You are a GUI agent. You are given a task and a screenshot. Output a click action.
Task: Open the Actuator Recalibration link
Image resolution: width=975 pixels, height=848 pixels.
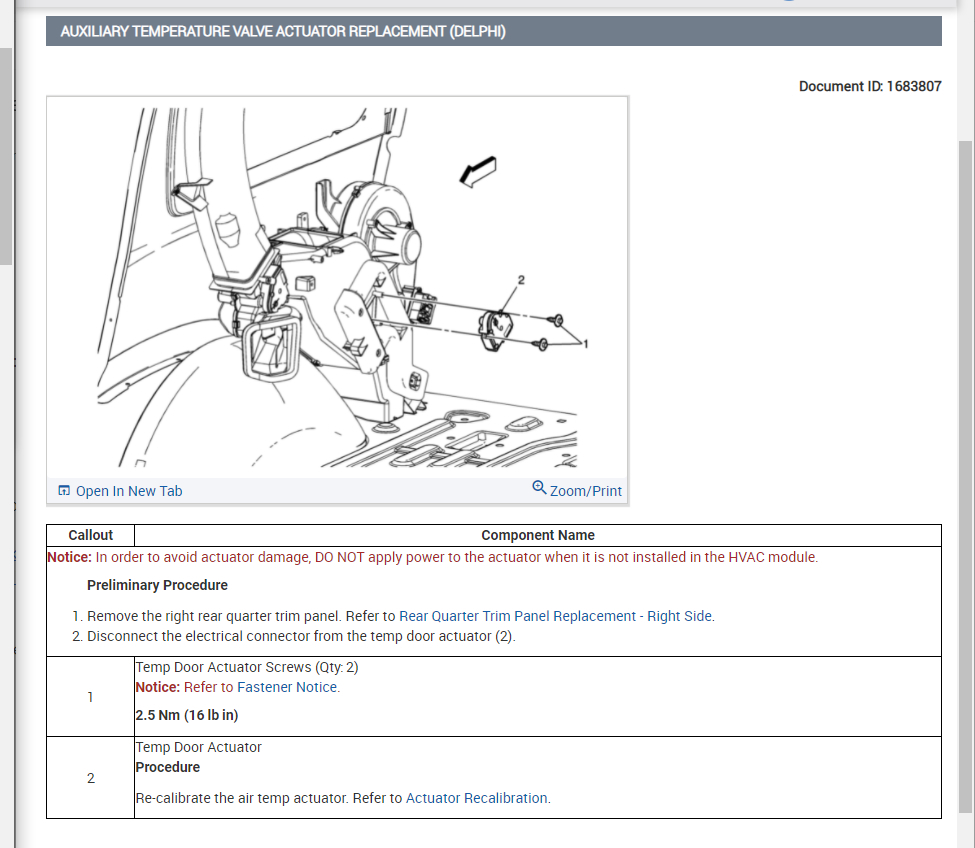click(476, 798)
